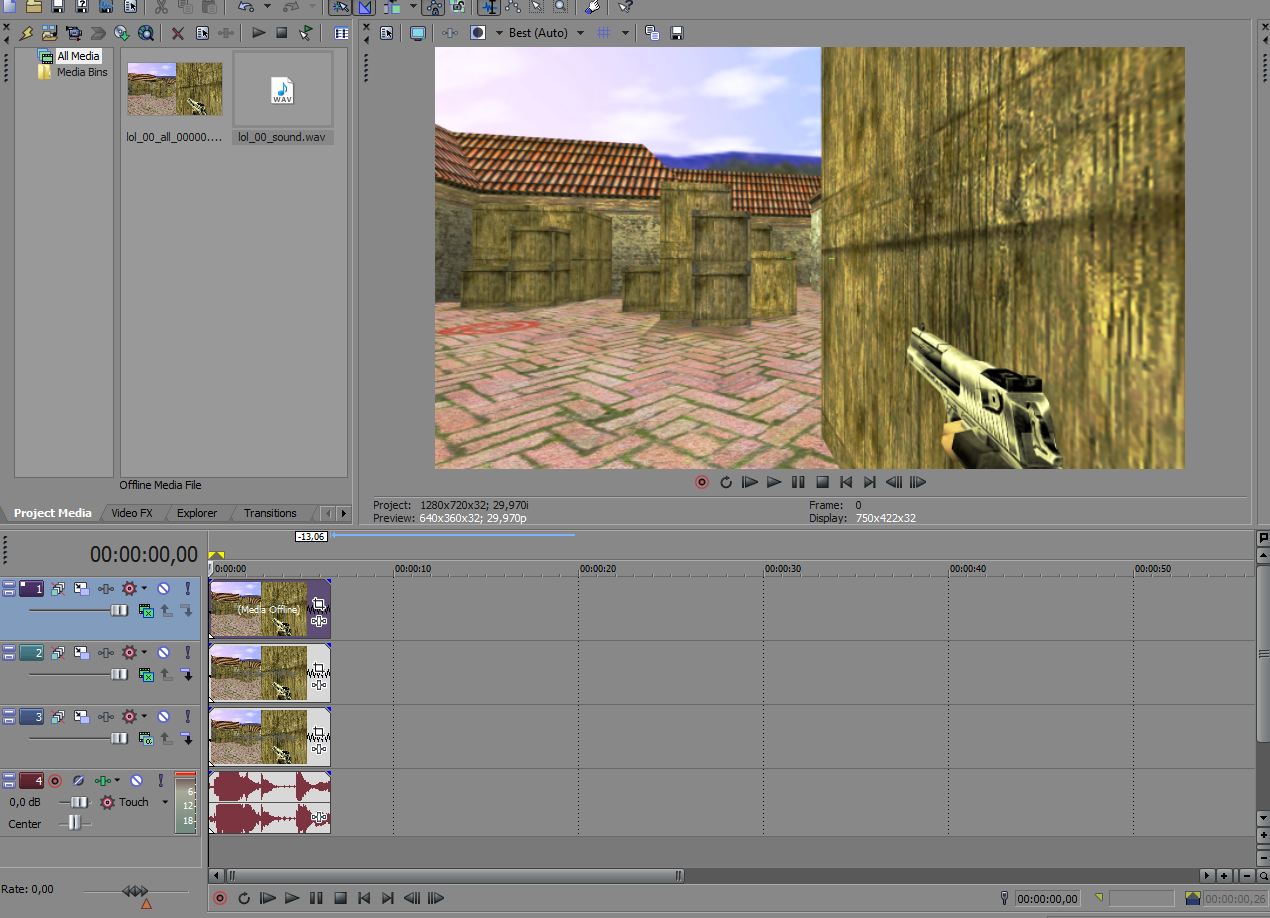Copy preview snapshot to clipboard
Viewport: 1270px width, 918px height.
(x=652, y=33)
